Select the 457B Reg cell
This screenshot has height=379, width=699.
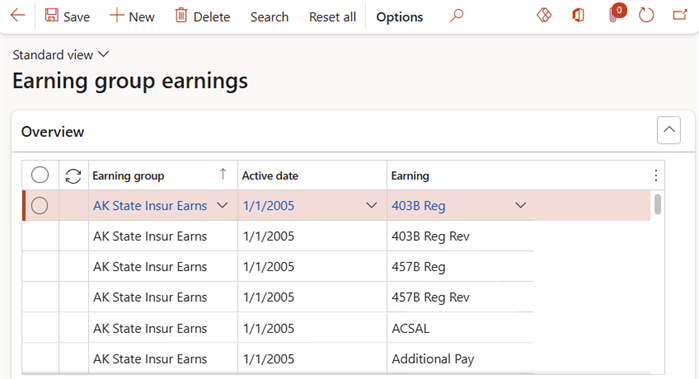(460, 267)
